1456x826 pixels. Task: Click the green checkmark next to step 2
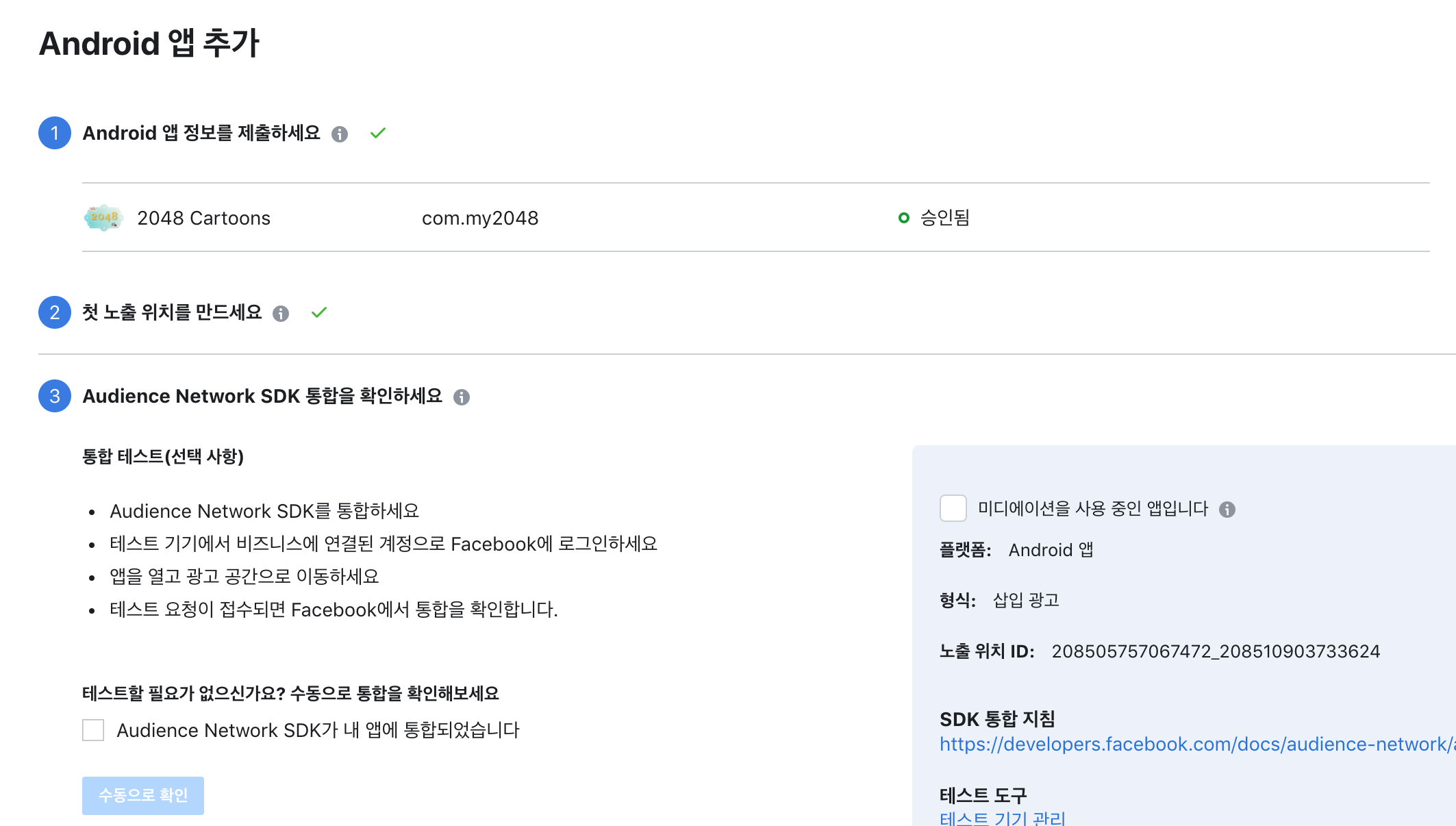click(319, 312)
